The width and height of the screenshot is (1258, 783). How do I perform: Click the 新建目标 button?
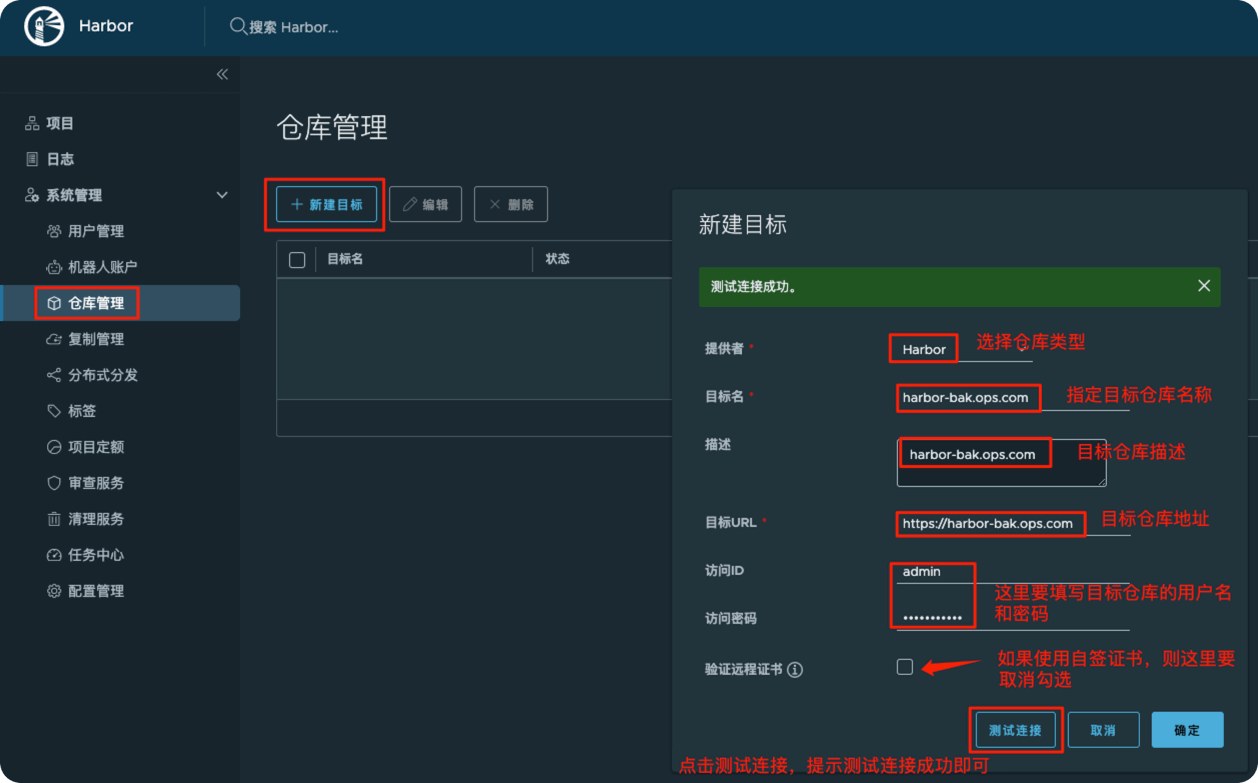click(x=327, y=204)
